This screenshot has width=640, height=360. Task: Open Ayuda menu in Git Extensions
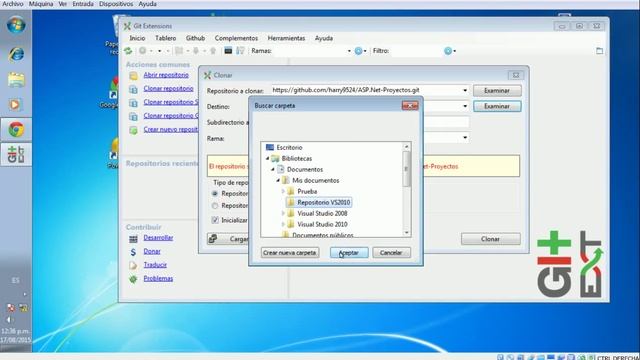(x=324, y=38)
